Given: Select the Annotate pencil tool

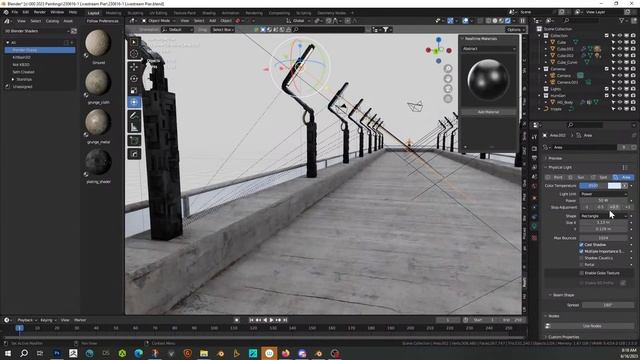Looking at the screenshot, I should [134, 116].
